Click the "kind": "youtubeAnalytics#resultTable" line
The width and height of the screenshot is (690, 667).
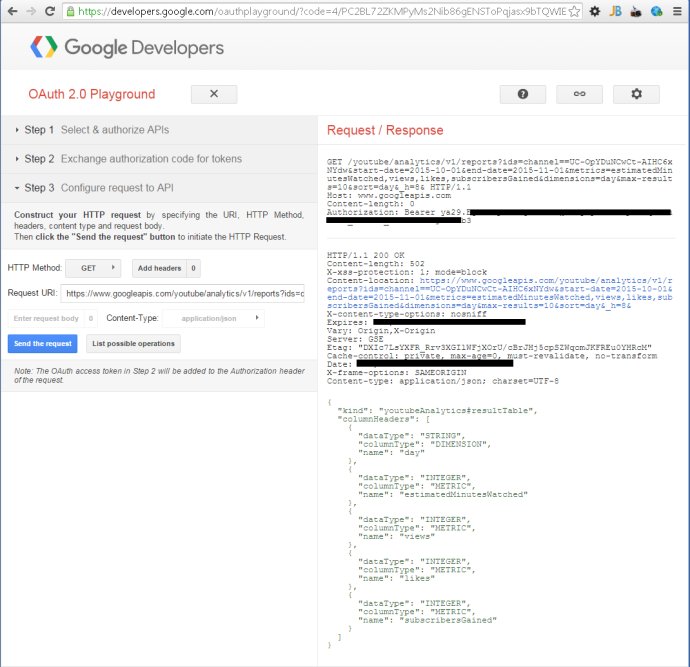pyautogui.click(x=437, y=410)
